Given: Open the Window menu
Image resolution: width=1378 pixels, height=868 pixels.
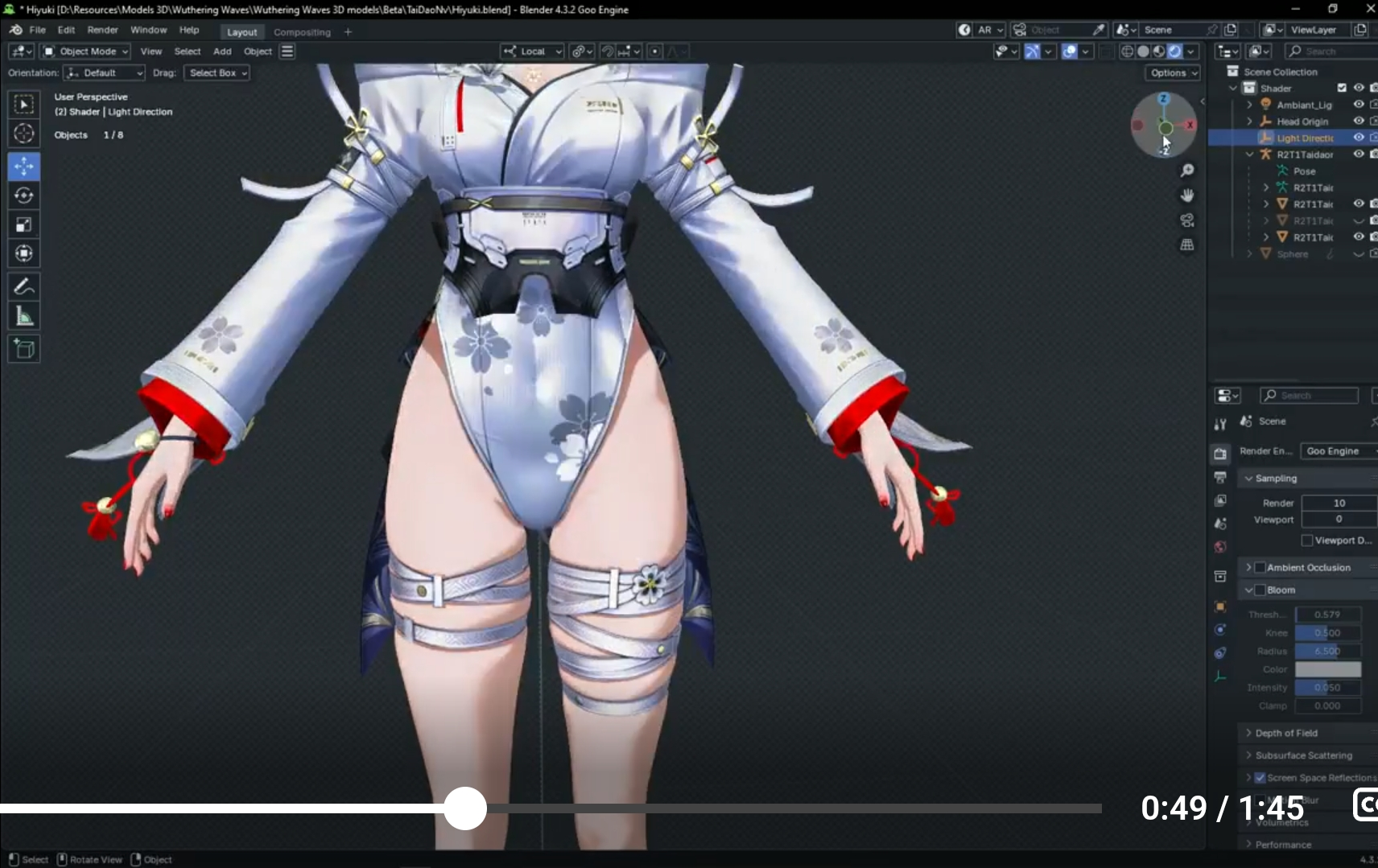Looking at the screenshot, I should 148,30.
